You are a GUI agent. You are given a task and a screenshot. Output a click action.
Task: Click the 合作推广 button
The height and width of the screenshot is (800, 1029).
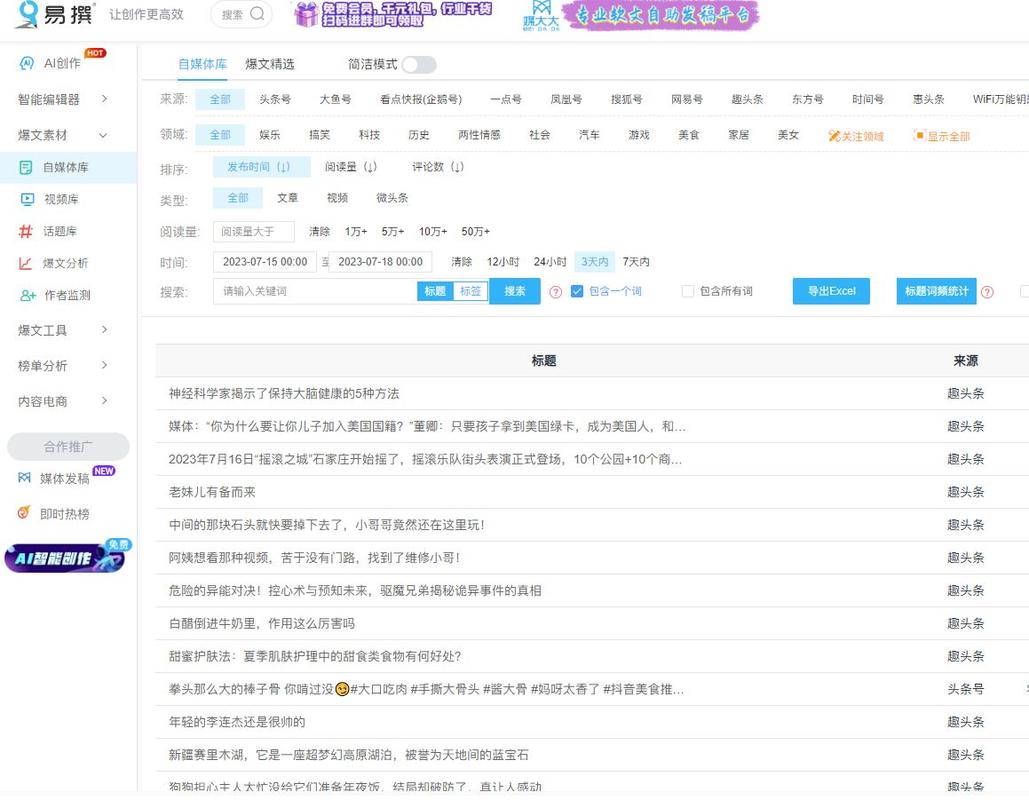[x=68, y=447]
